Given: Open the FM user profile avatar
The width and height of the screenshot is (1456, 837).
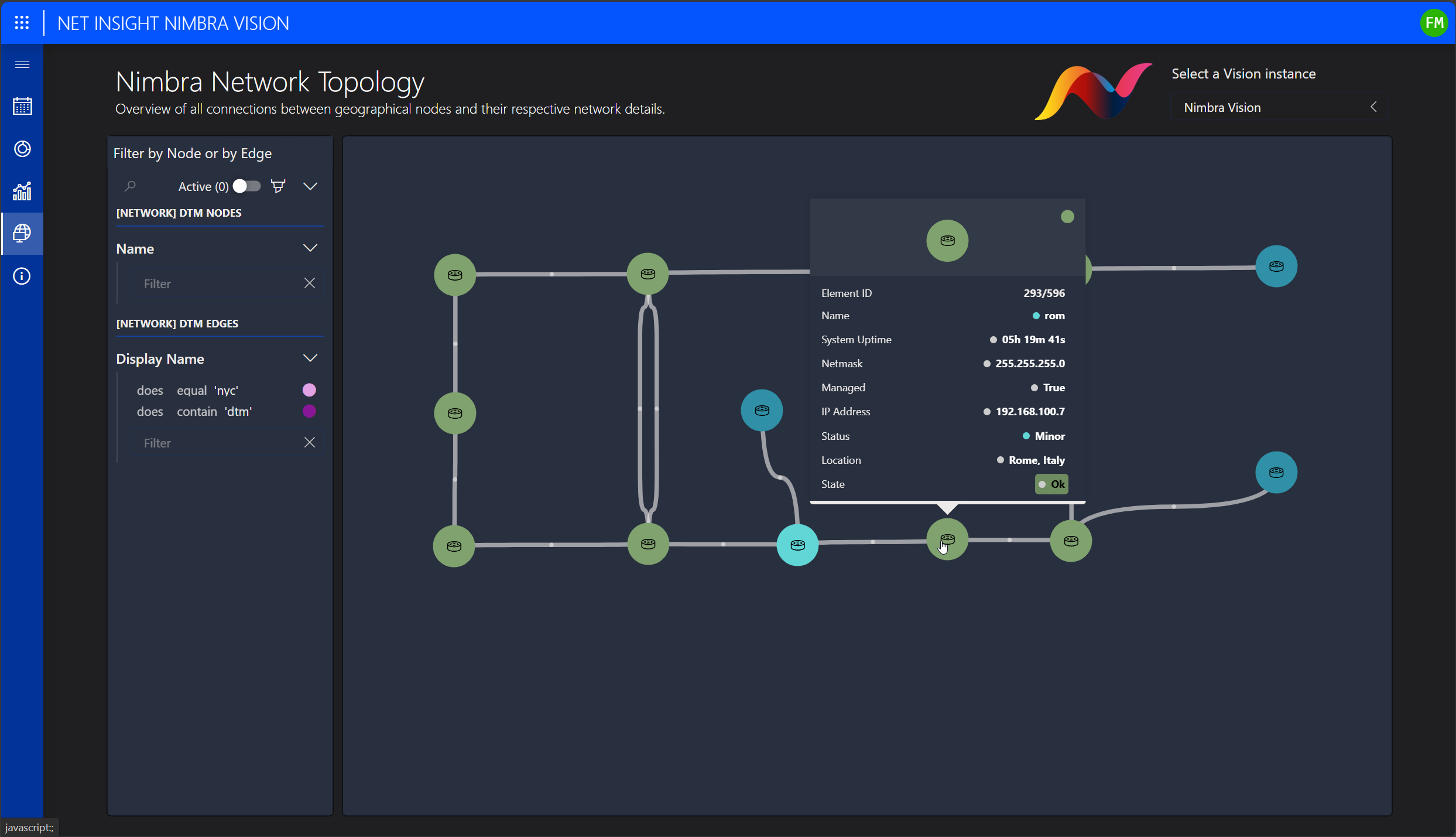Looking at the screenshot, I should click(1434, 23).
